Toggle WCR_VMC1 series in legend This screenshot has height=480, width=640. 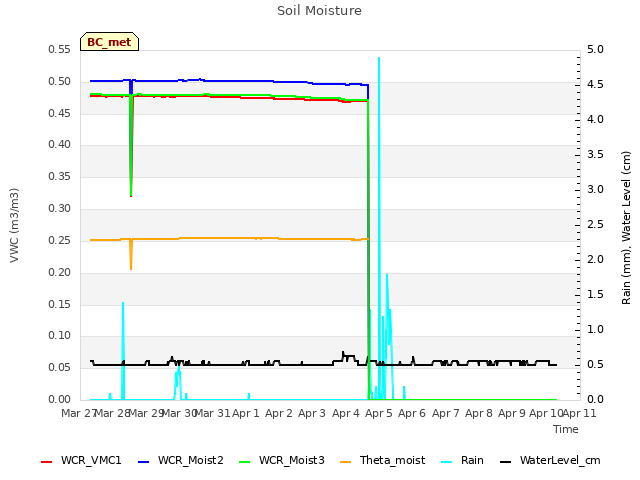coord(81,460)
